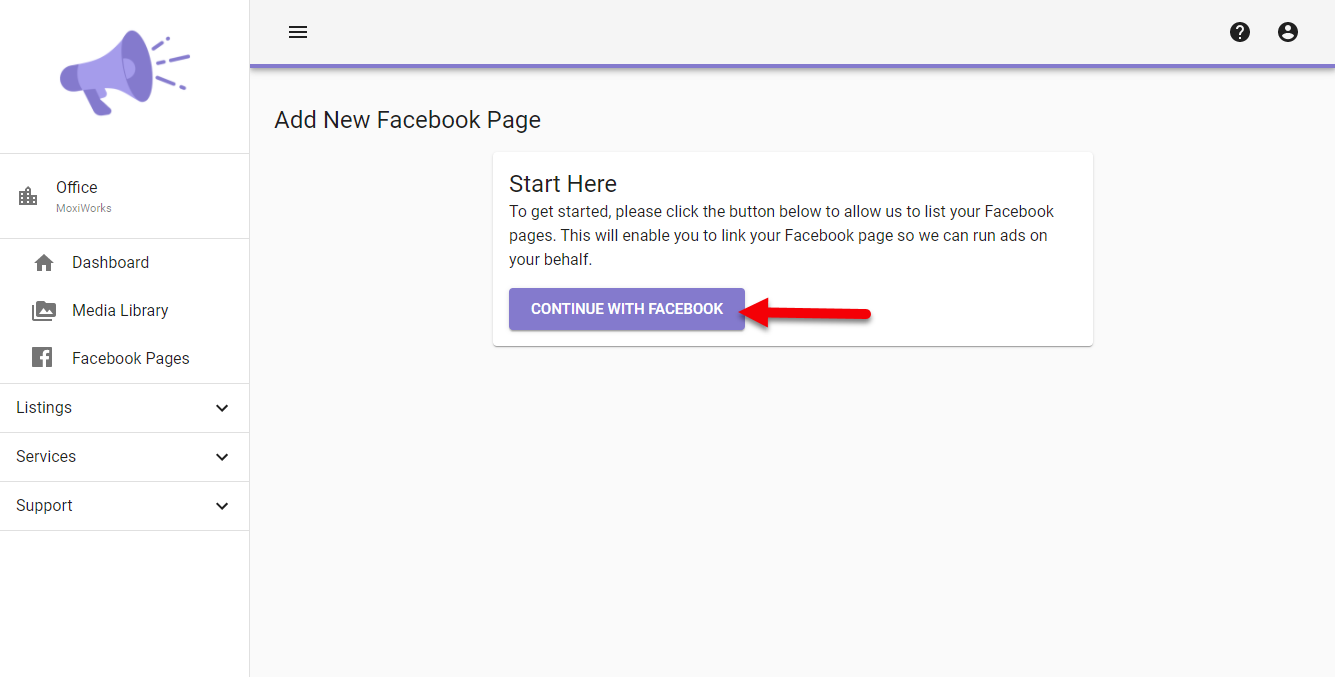The width and height of the screenshot is (1335, 677).
Task: Click the megaphone logo
Action: (x=124, y=71)
